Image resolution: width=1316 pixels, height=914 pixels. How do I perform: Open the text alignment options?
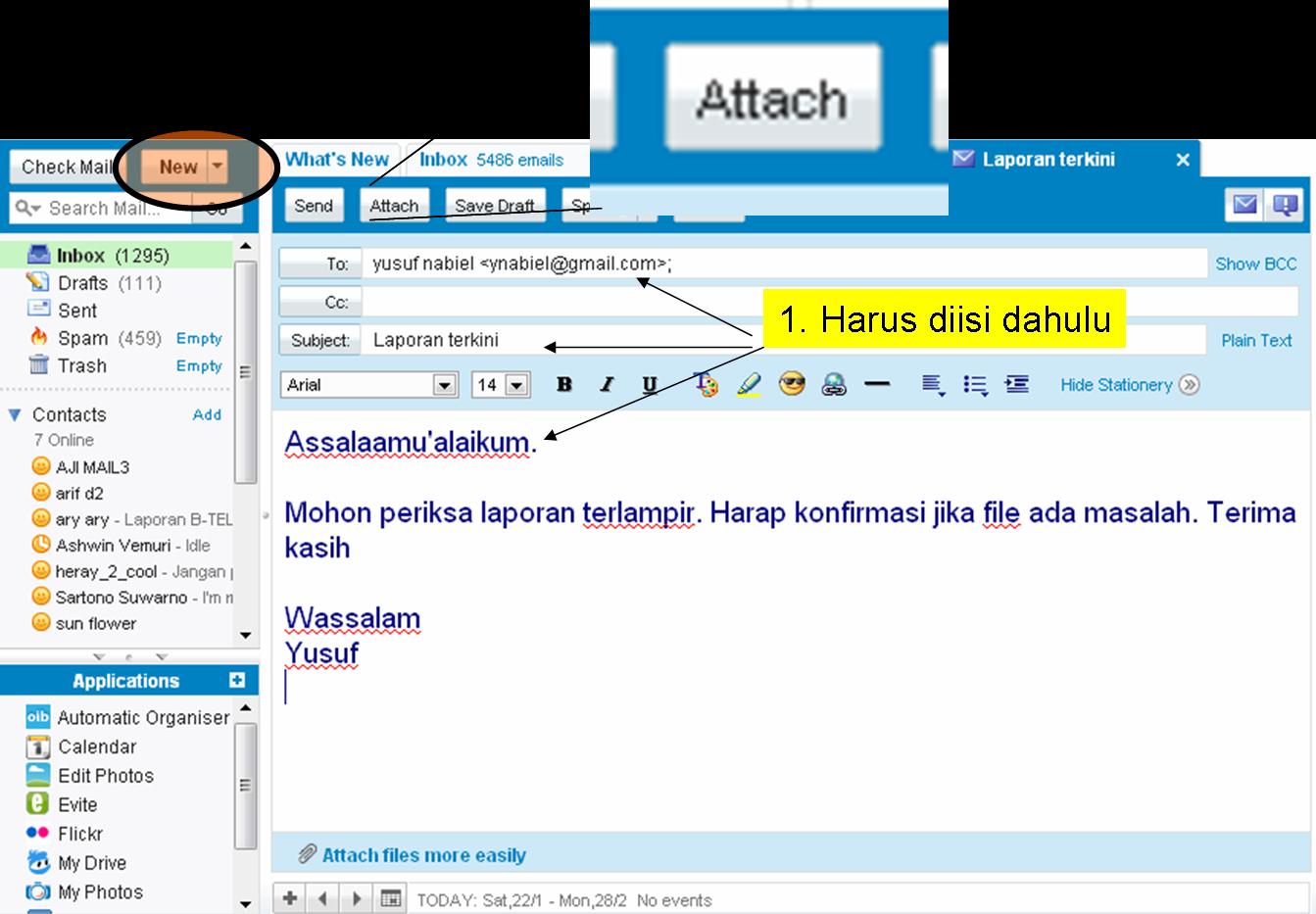coord(931,384)
